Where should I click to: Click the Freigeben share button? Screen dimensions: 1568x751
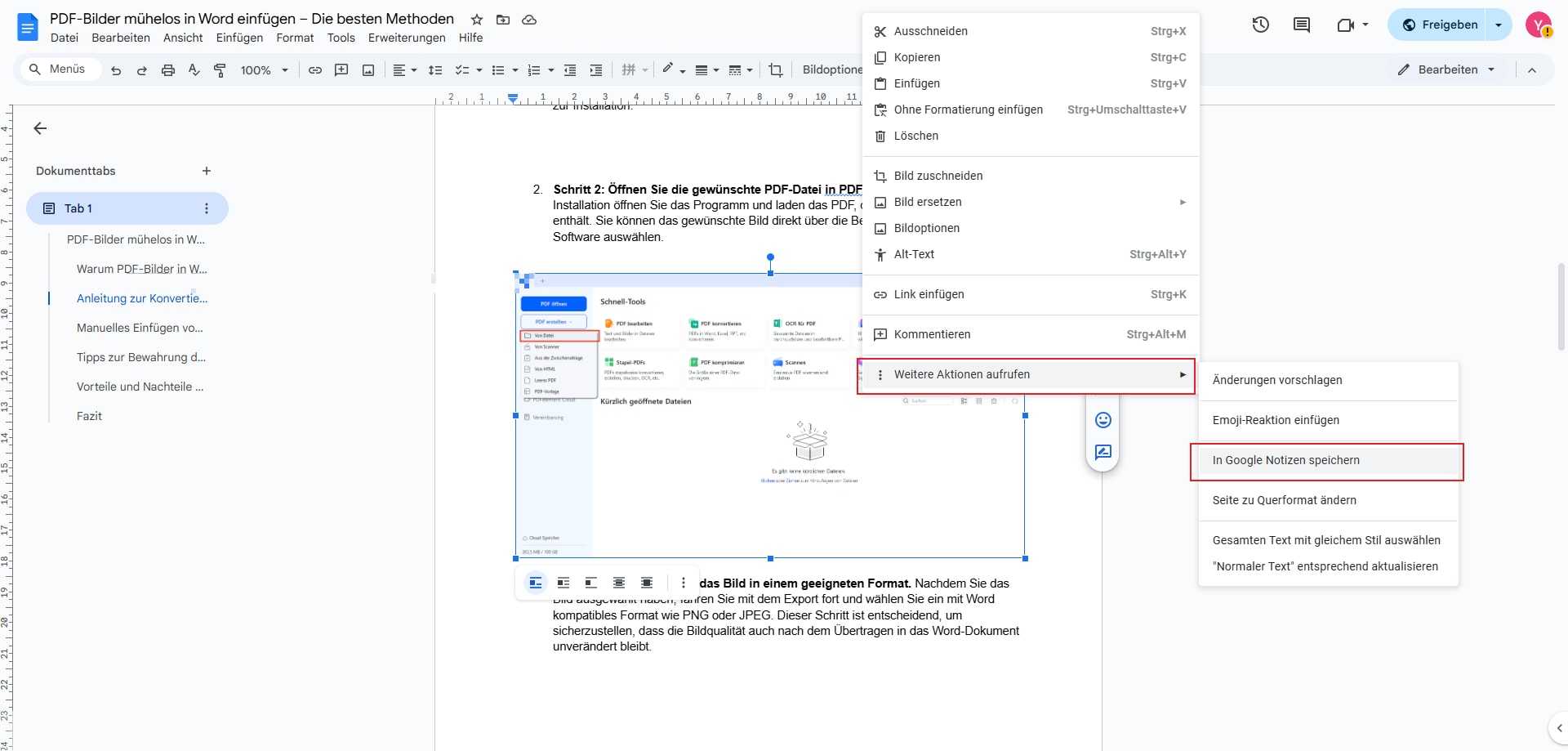[x=1439, y=25]
